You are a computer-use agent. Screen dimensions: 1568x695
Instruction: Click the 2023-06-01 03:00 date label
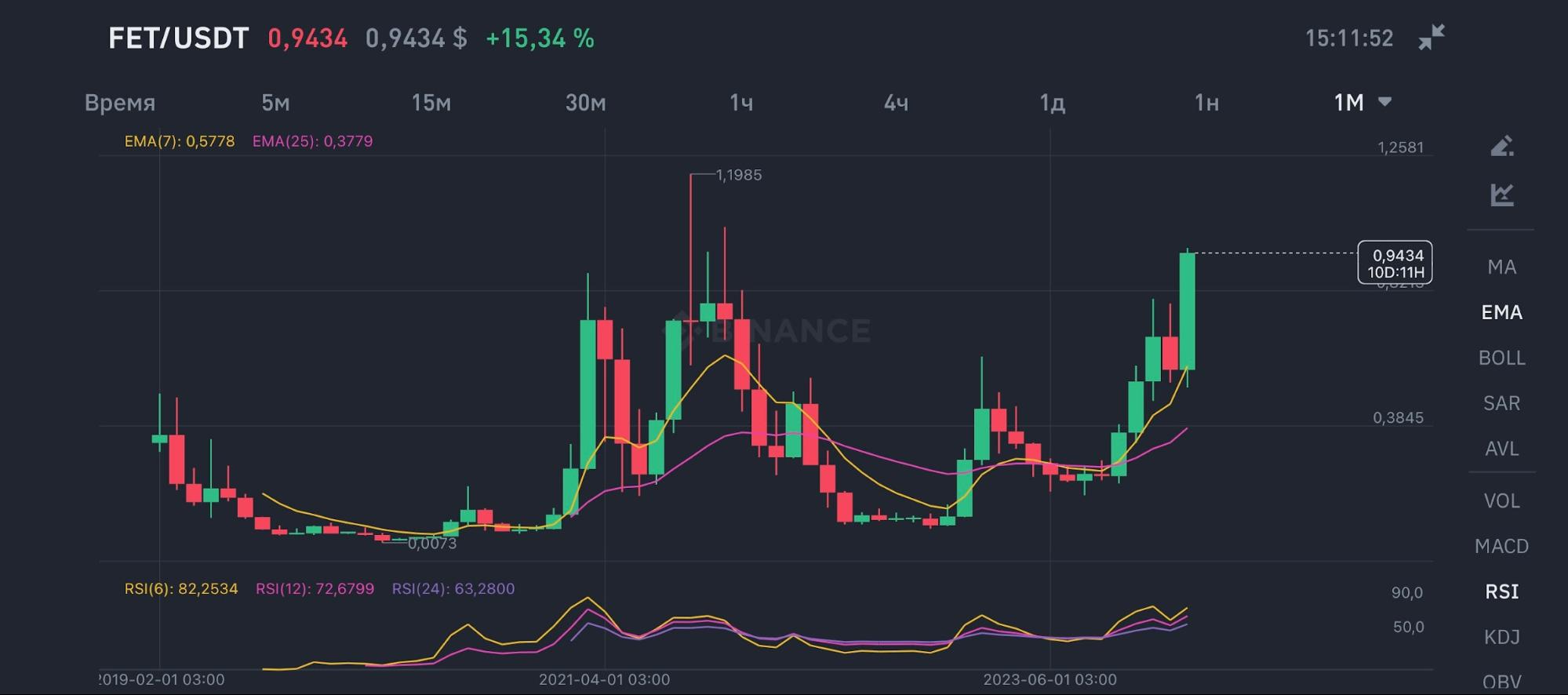[x=1050, y=679]
